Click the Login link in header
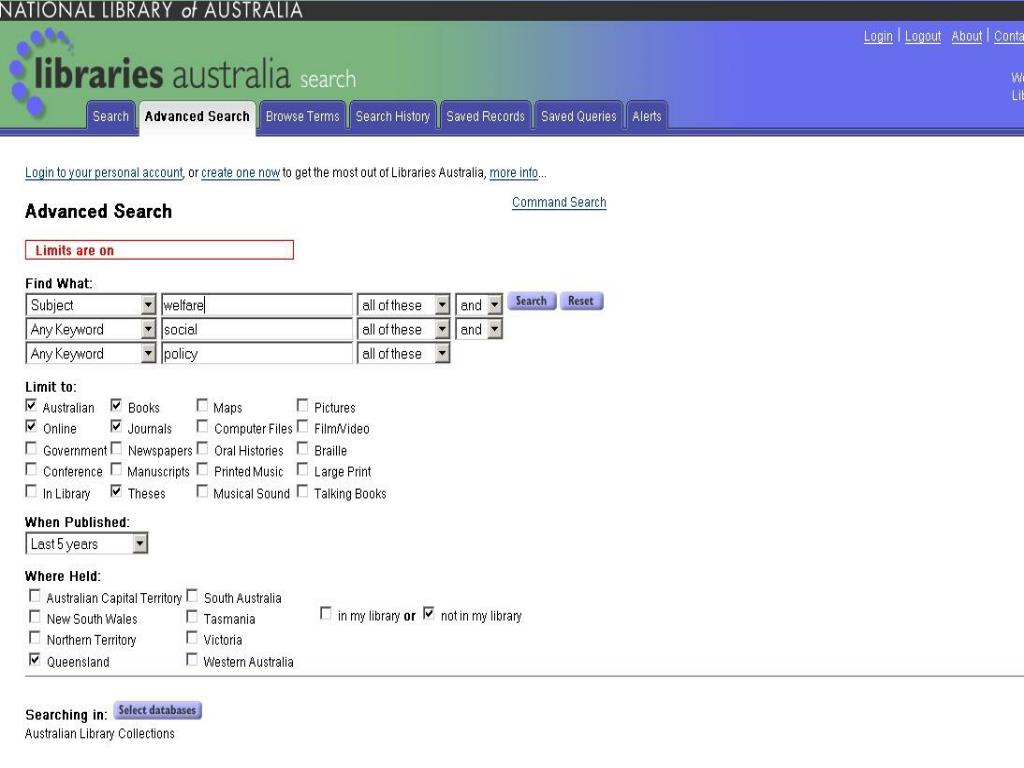The image size is (1024, 768). coord(878,37)
